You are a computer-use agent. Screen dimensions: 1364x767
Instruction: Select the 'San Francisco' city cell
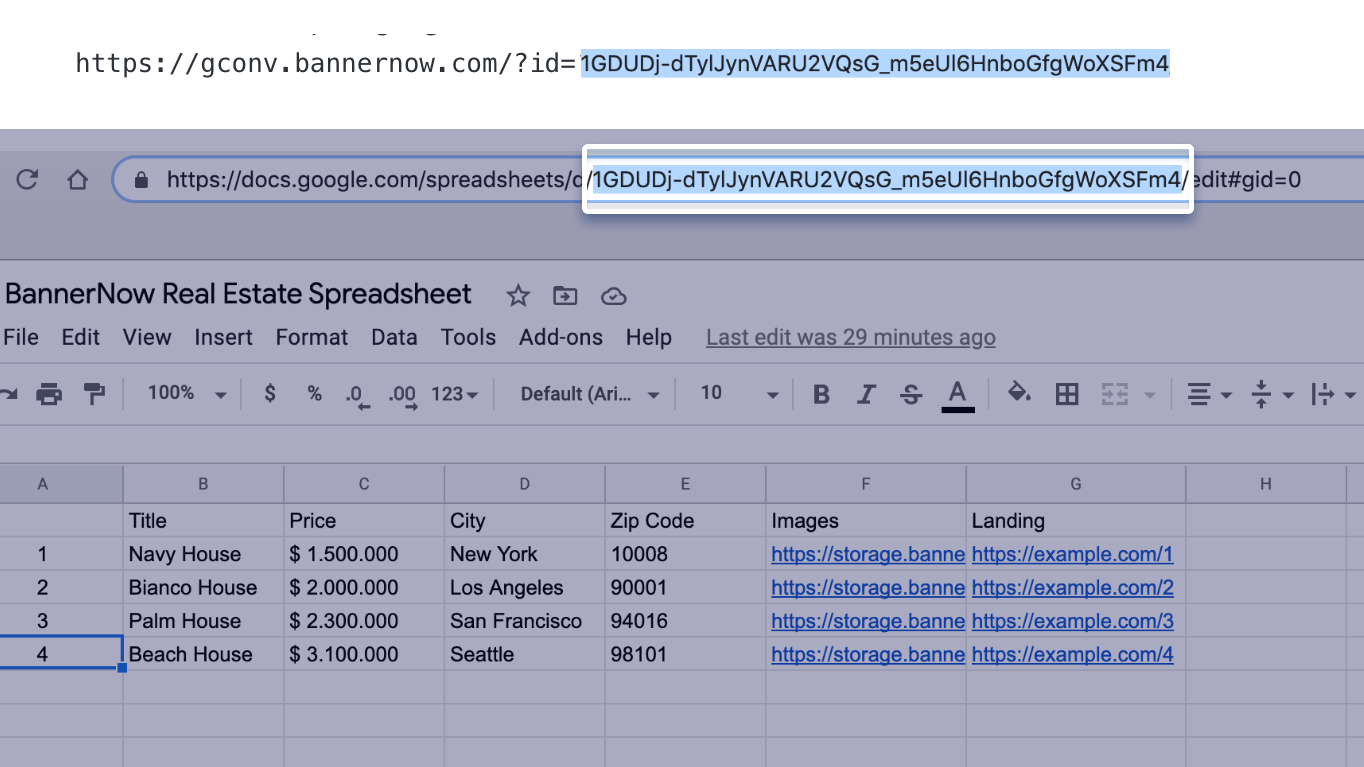(x=525, y=621)
